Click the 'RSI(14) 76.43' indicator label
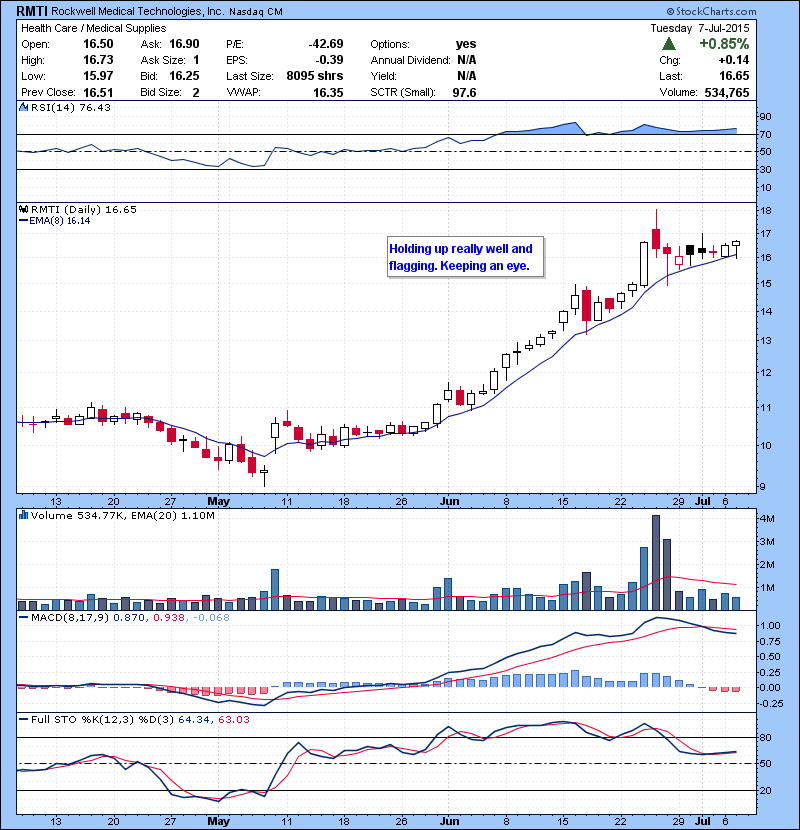Image resolution: width=800 pixels, height=830 pixels. (x=71, y=107)
